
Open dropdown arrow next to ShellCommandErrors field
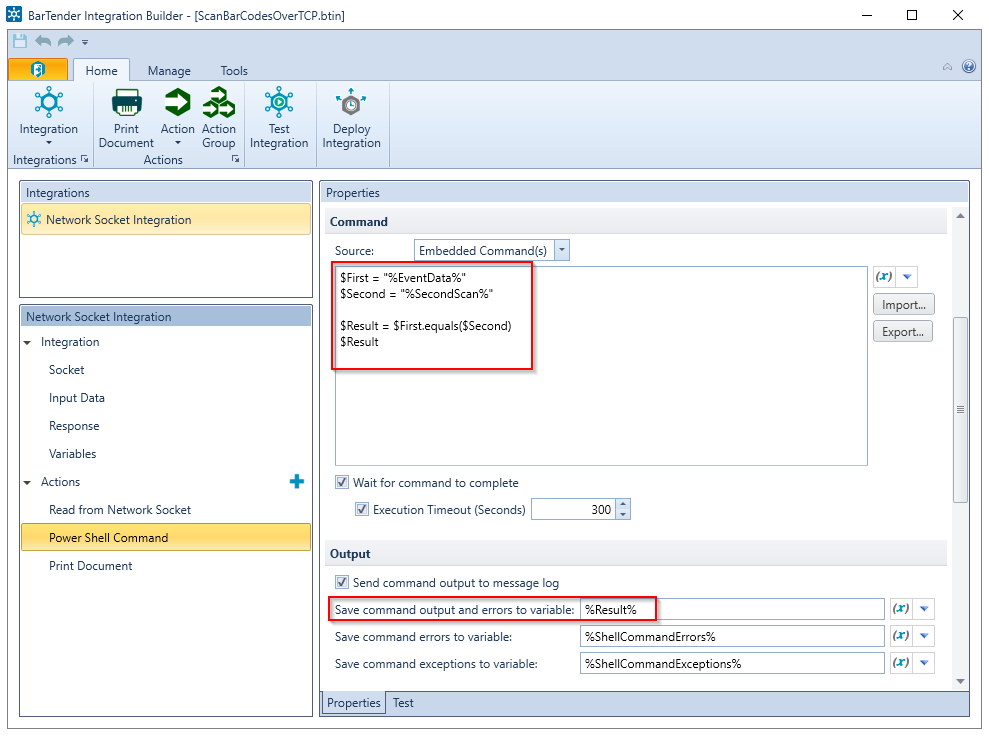pyautogui.click(x=924, y=636)
